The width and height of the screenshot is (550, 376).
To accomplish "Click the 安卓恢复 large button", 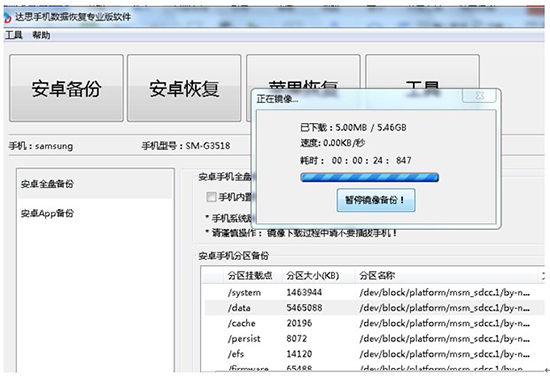I will point(184,88).
